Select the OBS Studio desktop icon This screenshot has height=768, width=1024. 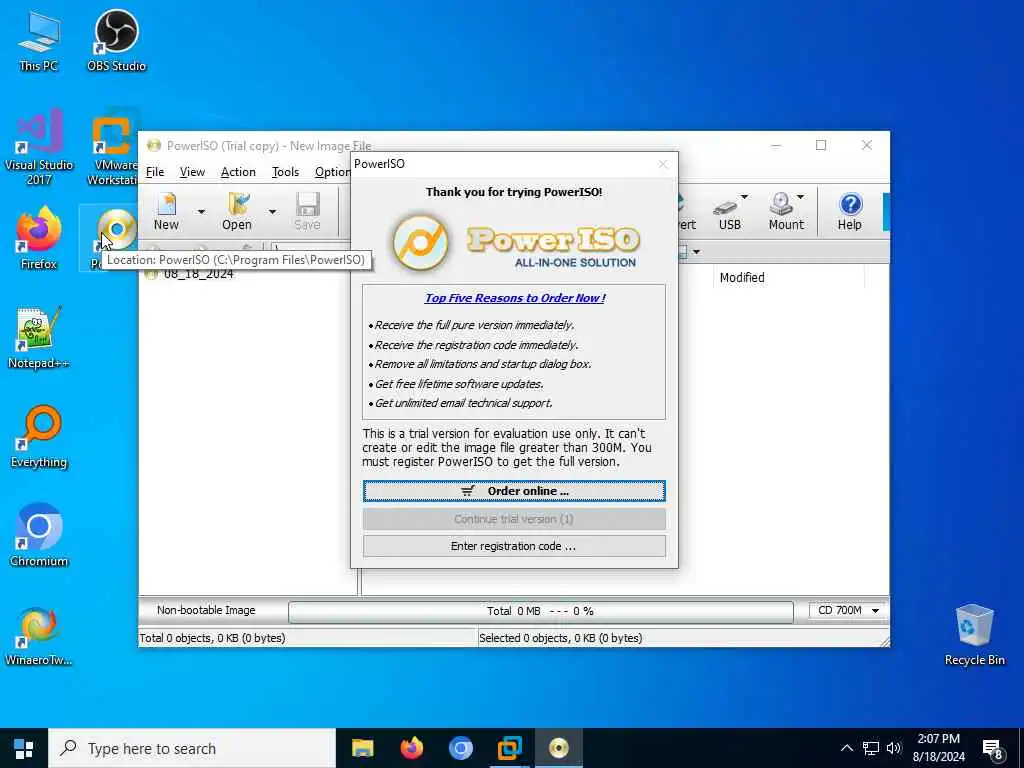tap(116, 40)
